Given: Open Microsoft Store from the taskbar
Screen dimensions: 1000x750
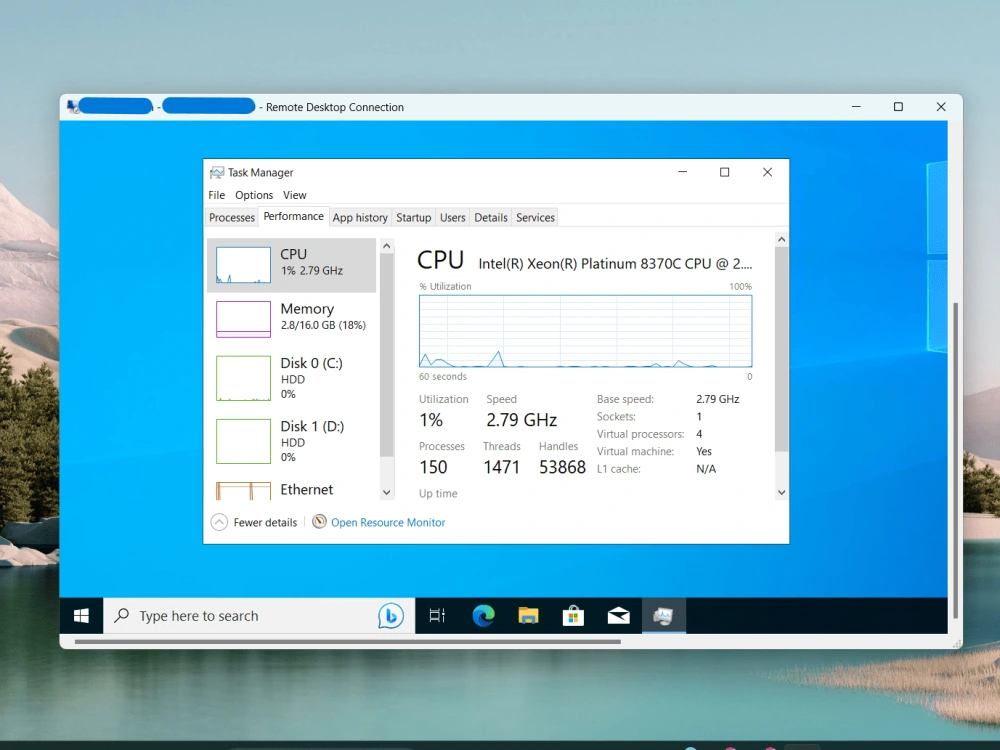Looking at the screenshot, I should point(573,615).
